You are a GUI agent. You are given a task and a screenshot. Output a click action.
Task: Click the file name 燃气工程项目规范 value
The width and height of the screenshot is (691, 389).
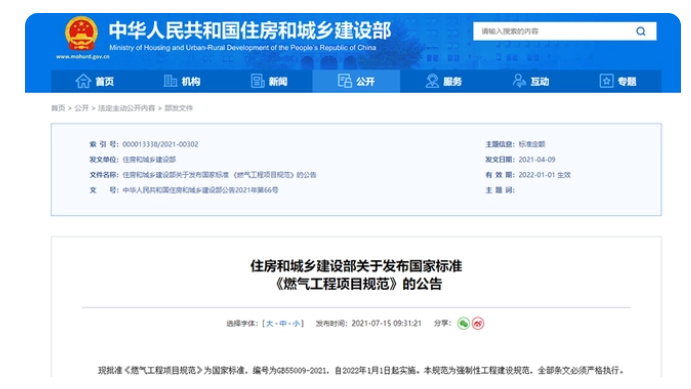(219, 175)
